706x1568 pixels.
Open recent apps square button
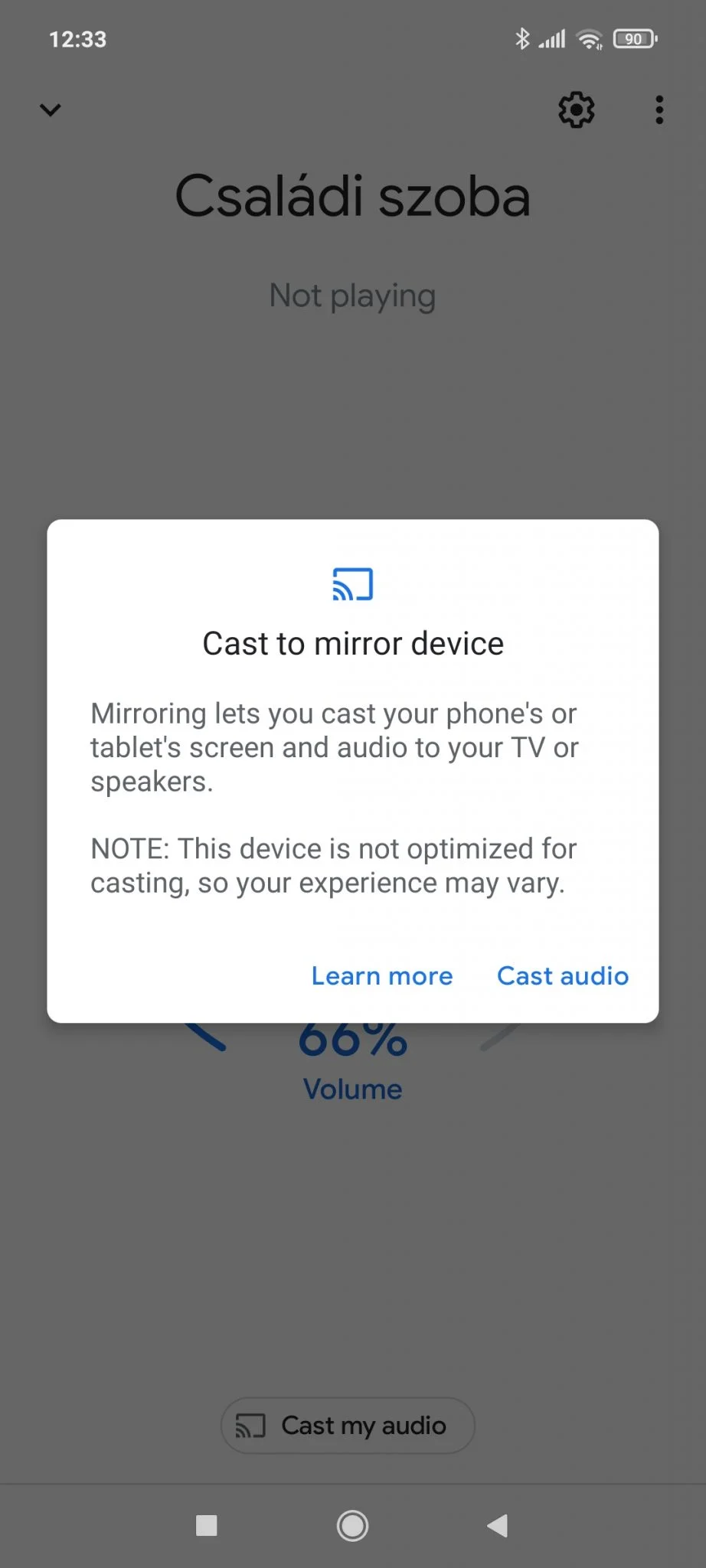pos(207,1526)
